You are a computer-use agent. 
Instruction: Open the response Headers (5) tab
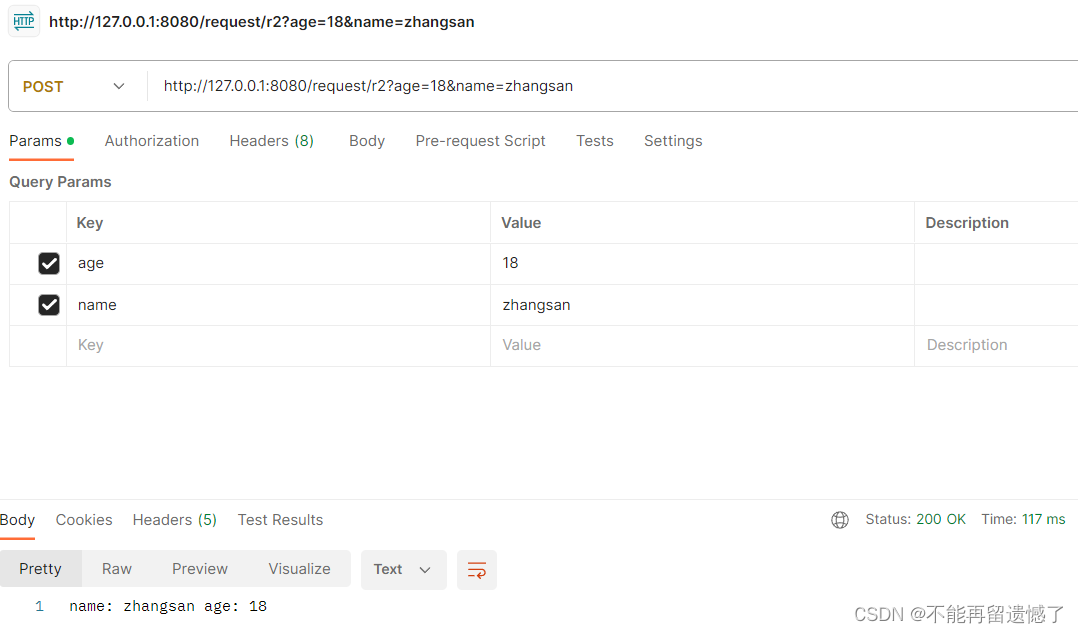coord(175,520)
